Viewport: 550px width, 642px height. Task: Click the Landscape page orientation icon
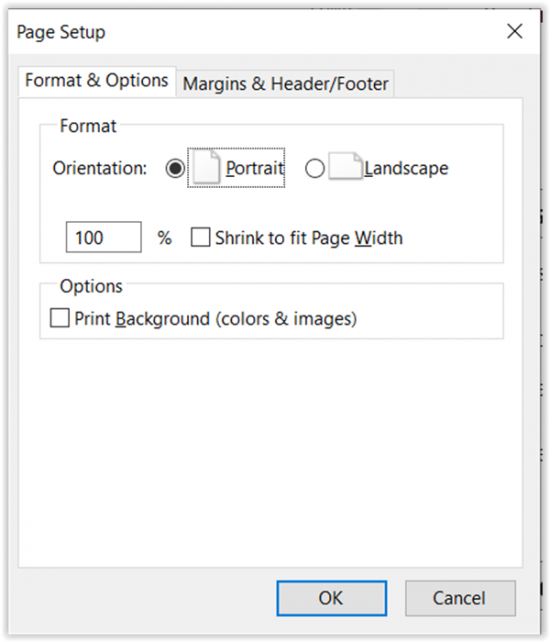(345, 166)
